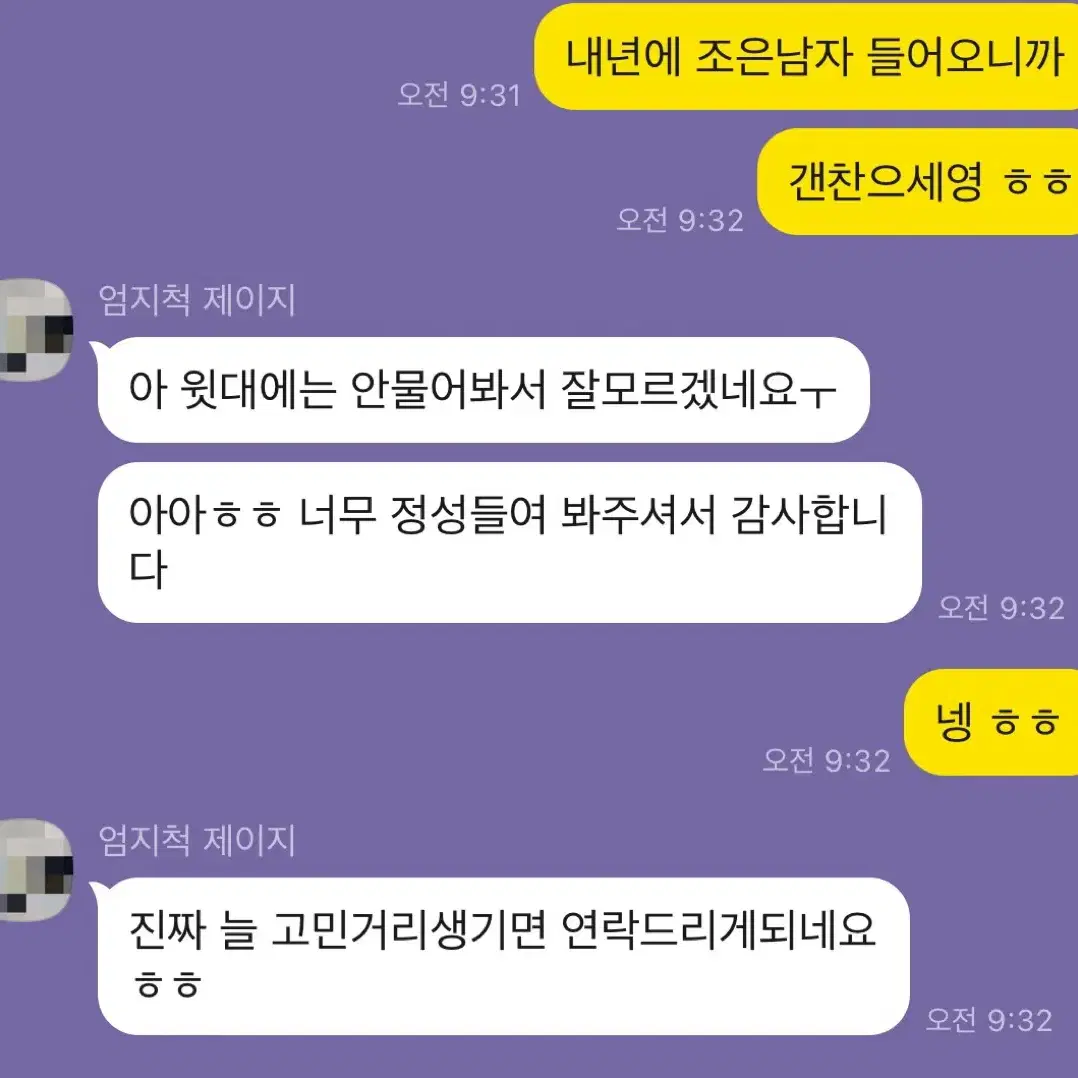Image resolution: width=1078 pixels, height=1078 pixels.
Task: Select the white message thanking with 너무 정성들여 봐주셔서
Action: pos(509,542)
